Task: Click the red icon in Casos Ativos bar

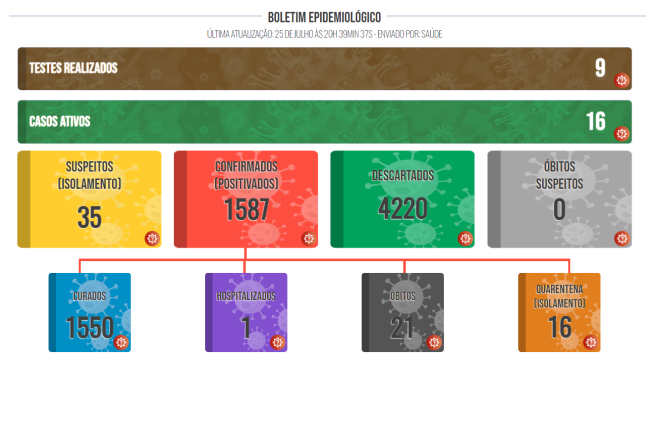Action: coord(621,133)
